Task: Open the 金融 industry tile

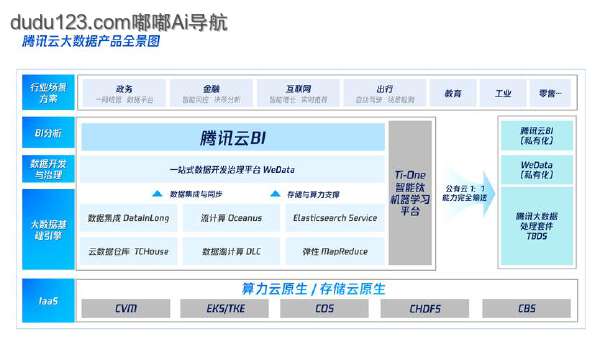Action: point(211,93)
